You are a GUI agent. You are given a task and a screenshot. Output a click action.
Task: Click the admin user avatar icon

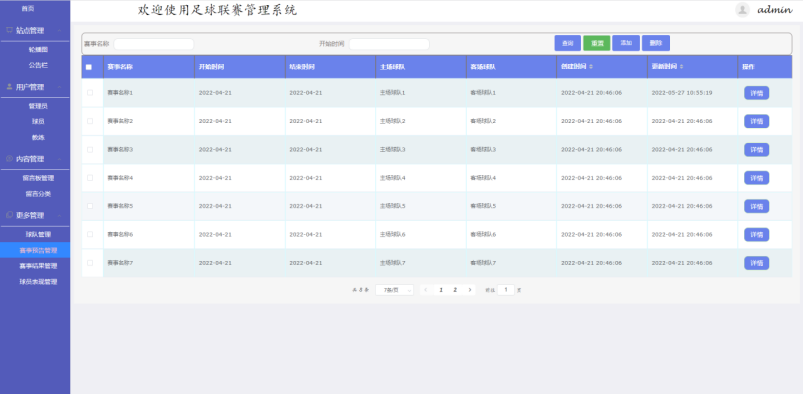click(742, 10)
